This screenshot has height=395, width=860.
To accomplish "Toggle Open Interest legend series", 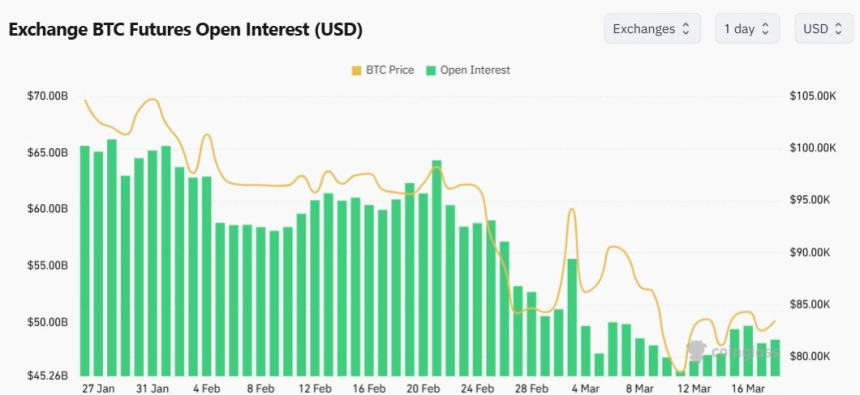I will [468, 70].
